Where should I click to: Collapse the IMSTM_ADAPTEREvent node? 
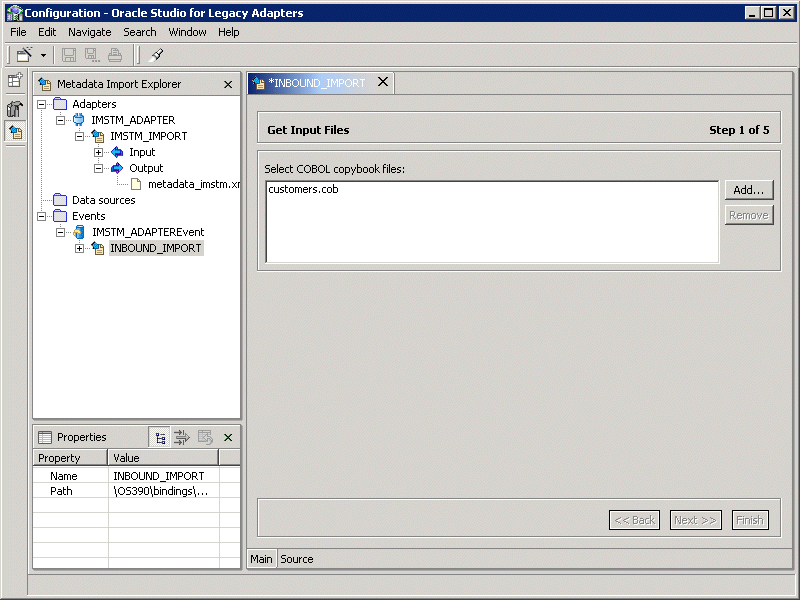click(60, 232)
